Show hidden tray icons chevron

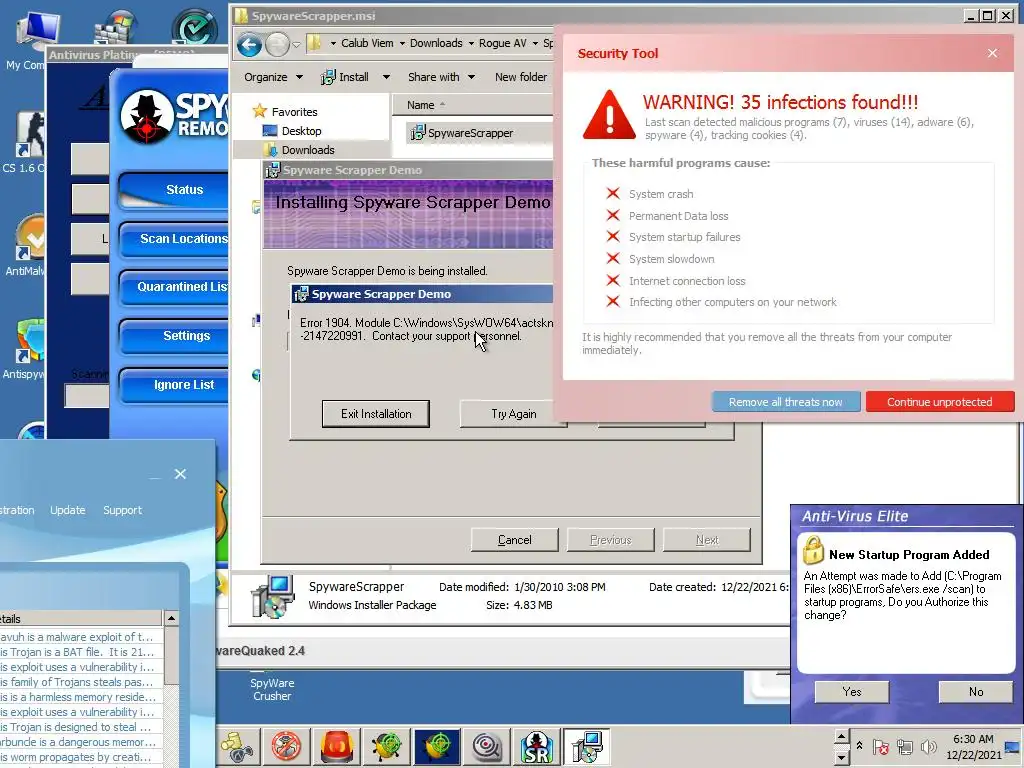point(859,745)
